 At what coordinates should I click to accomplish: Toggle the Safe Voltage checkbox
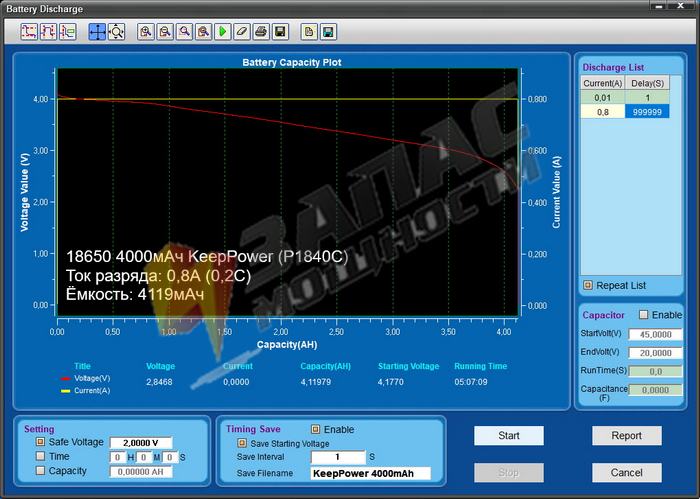click(x=41, y=442)
